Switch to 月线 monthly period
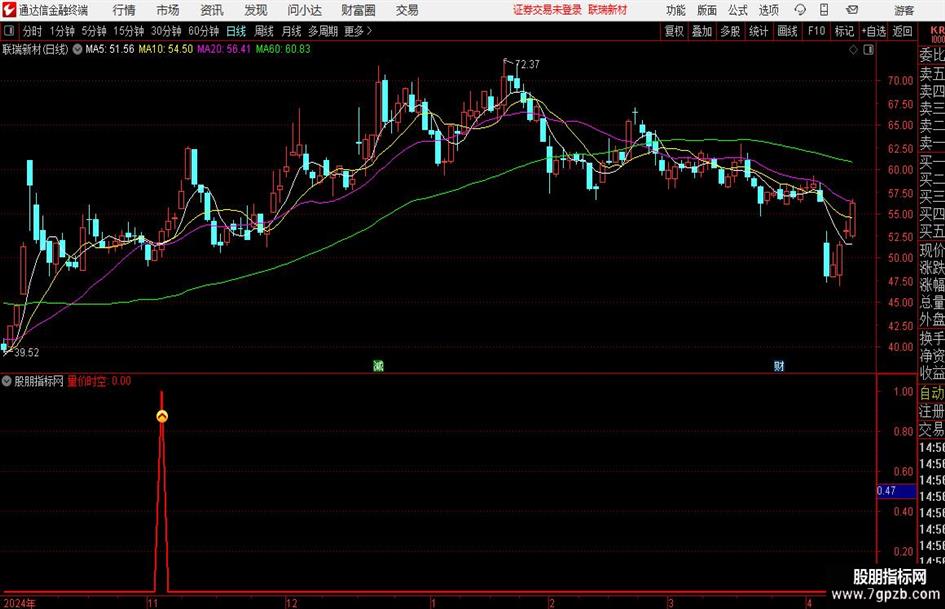945x609 pixels. click(292, 31)
